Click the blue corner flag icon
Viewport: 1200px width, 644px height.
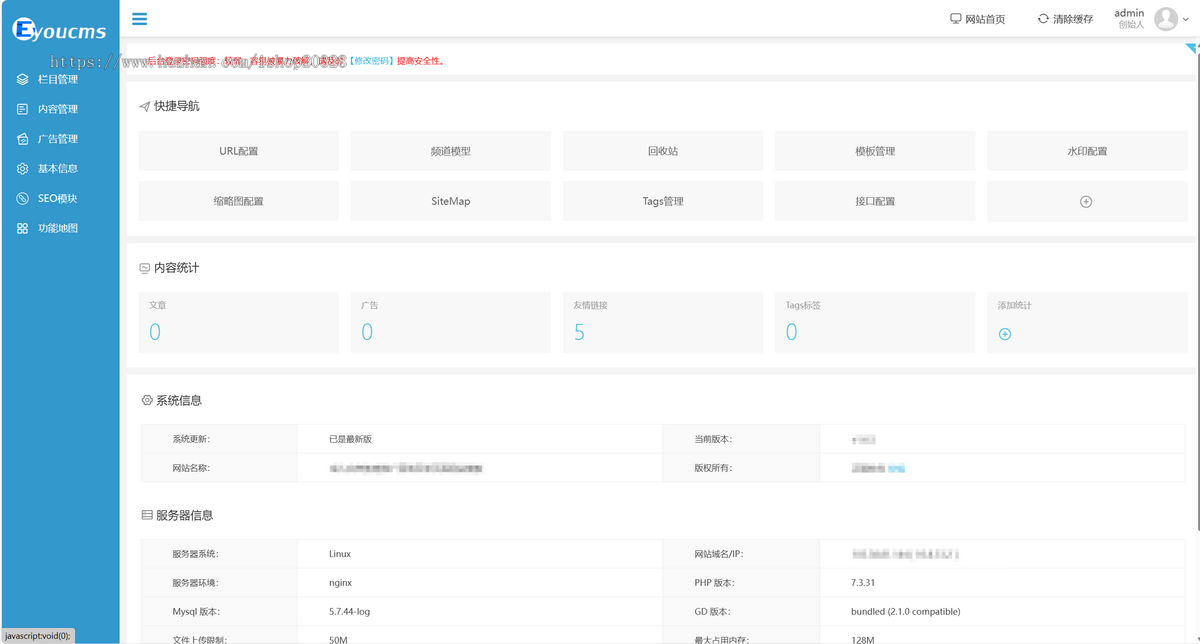click(1192, 48)
